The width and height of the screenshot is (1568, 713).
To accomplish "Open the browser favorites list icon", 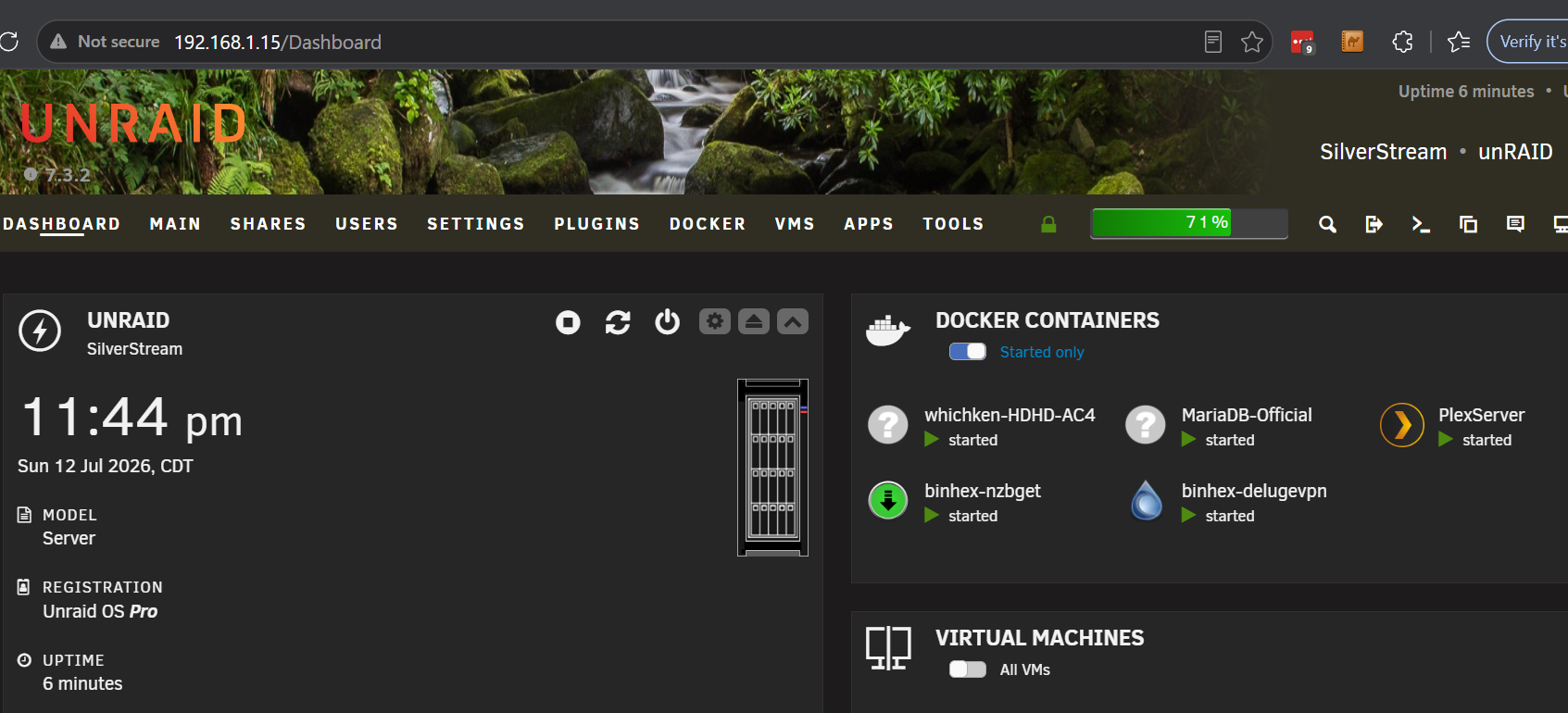I will pyautogui.click(x=1459, y=42).
